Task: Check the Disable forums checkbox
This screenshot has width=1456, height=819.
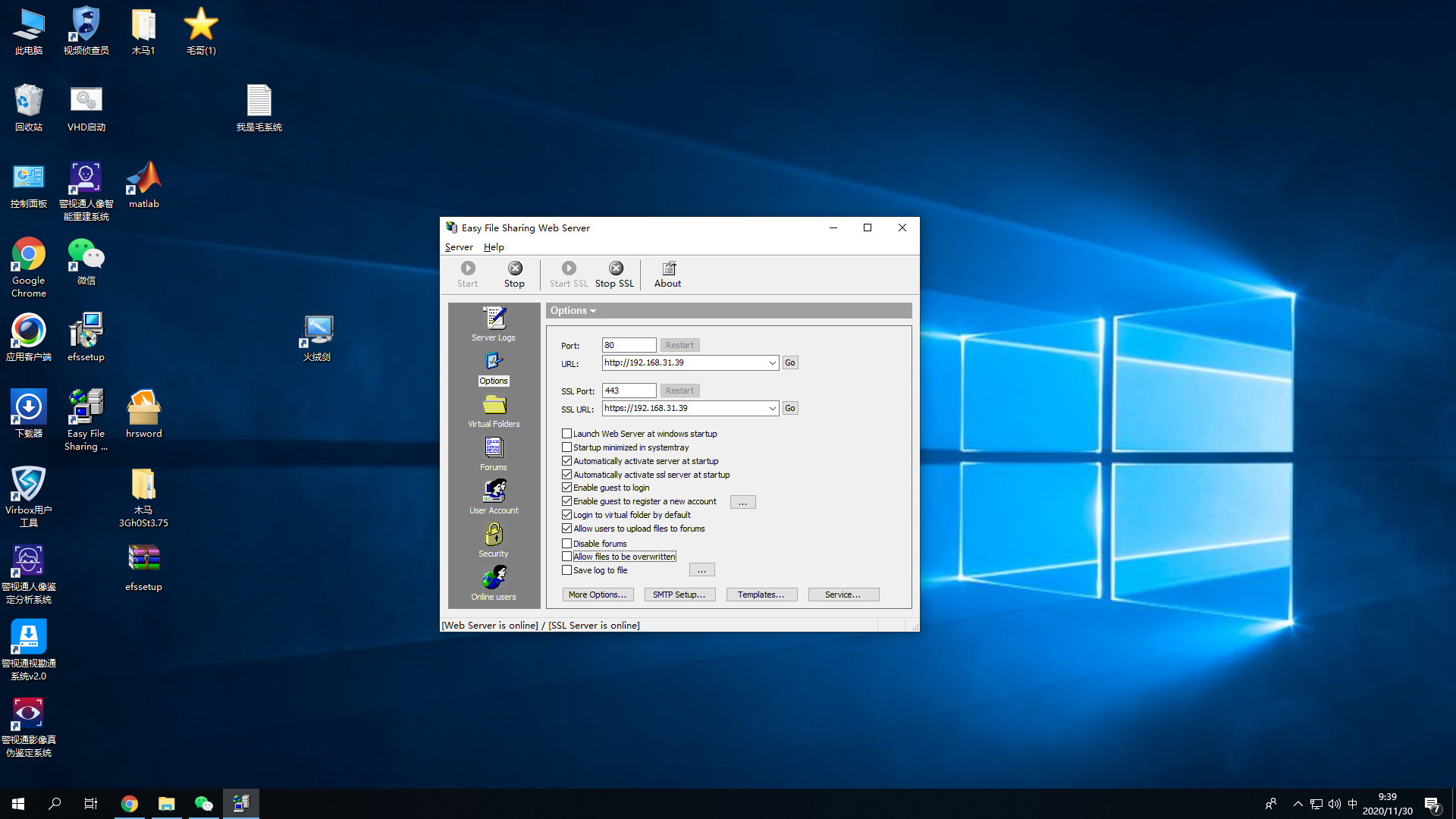Action: (x=566, y=544)
